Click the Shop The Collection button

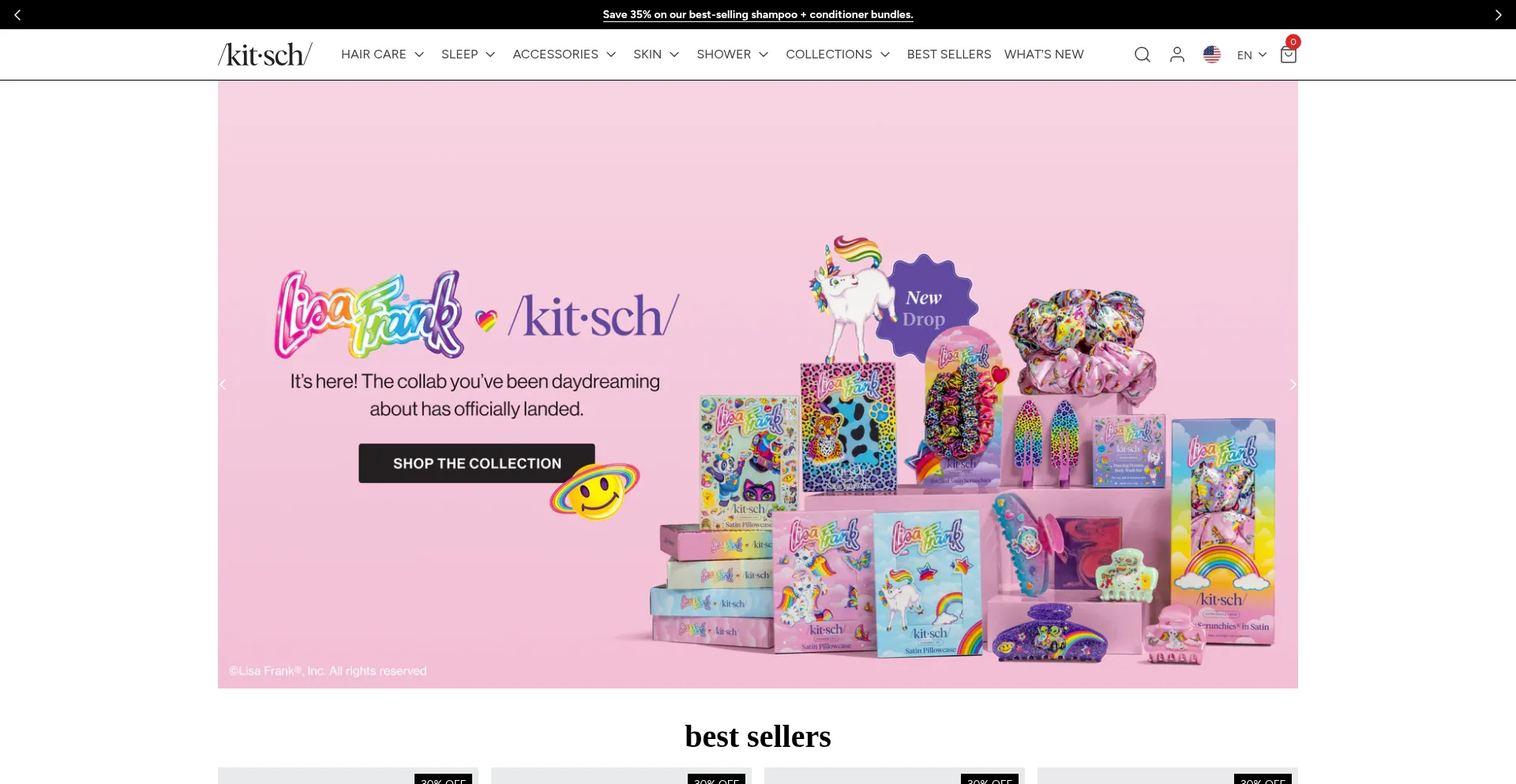pyautogui.click(x=477, y=463)
